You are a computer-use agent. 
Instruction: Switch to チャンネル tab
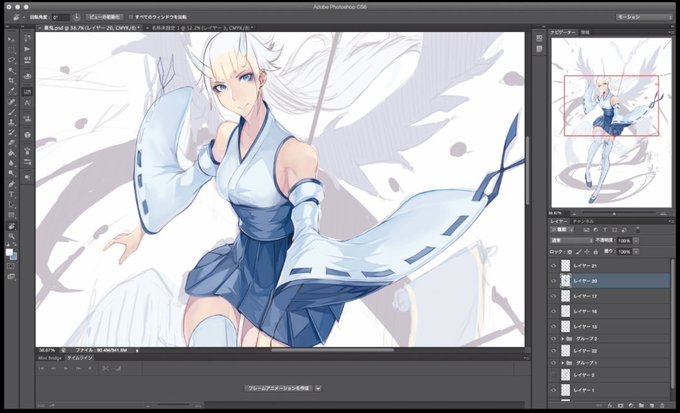(584, 221)
